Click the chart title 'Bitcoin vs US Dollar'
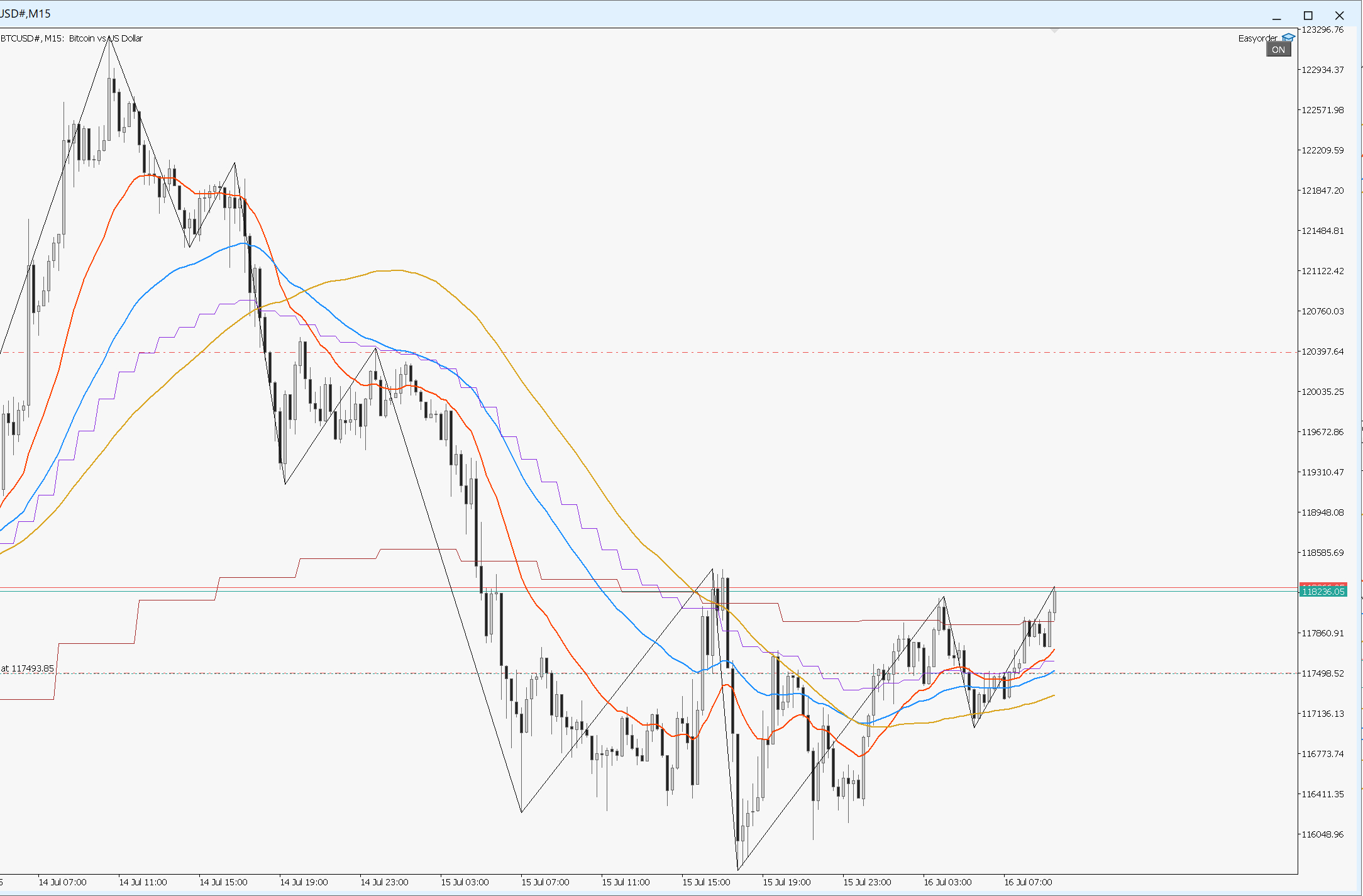Image resolution: width=1363 pixels, height=896 pixels. click(x=106, y=38)
